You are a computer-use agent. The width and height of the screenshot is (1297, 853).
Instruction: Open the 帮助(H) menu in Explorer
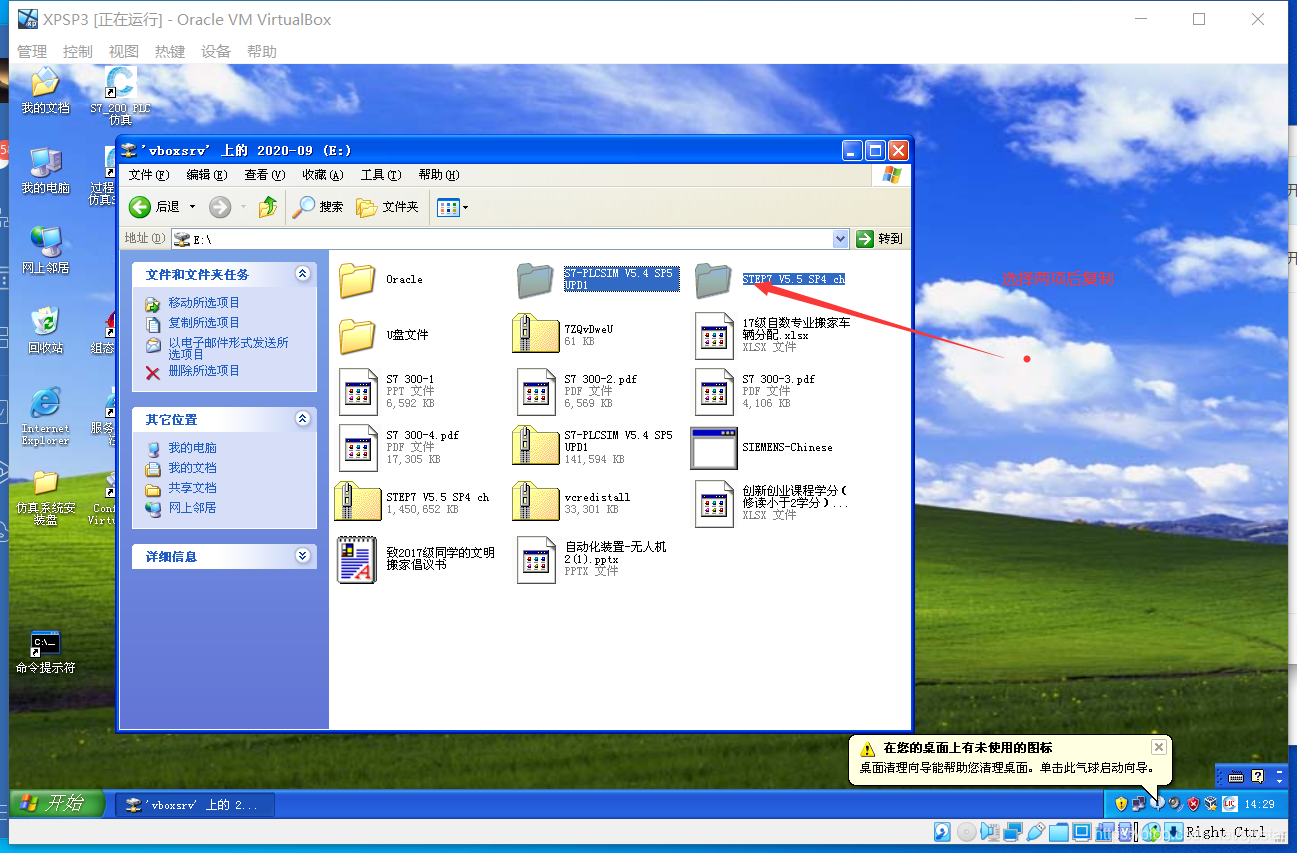click(x=439, y=175)
